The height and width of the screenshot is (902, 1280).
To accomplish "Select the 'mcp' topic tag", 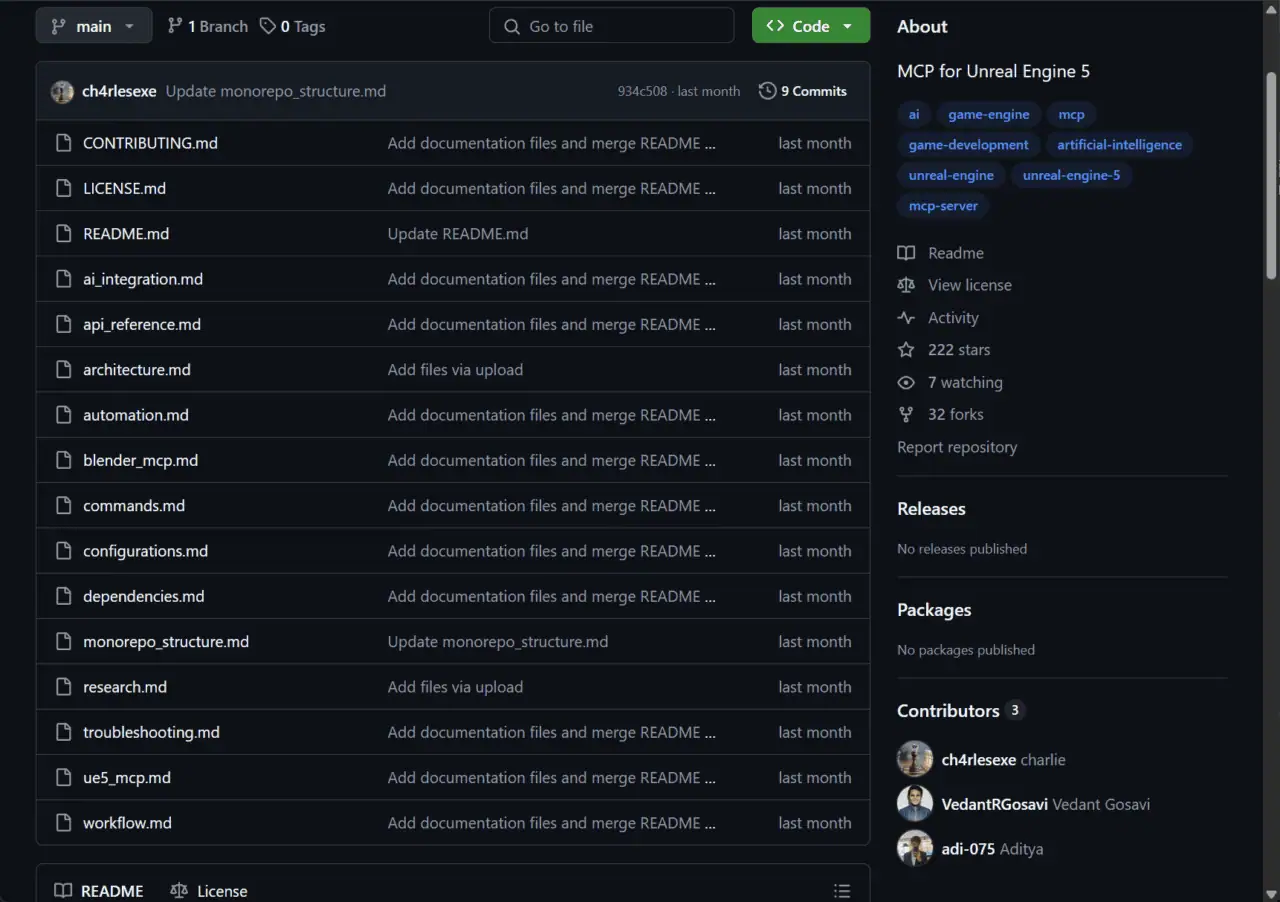I will tap(1071, 114).
